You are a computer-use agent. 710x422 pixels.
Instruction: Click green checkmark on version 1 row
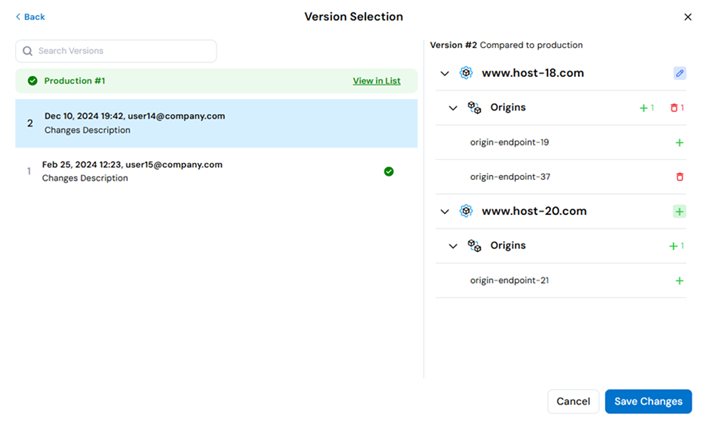[389, 172]
